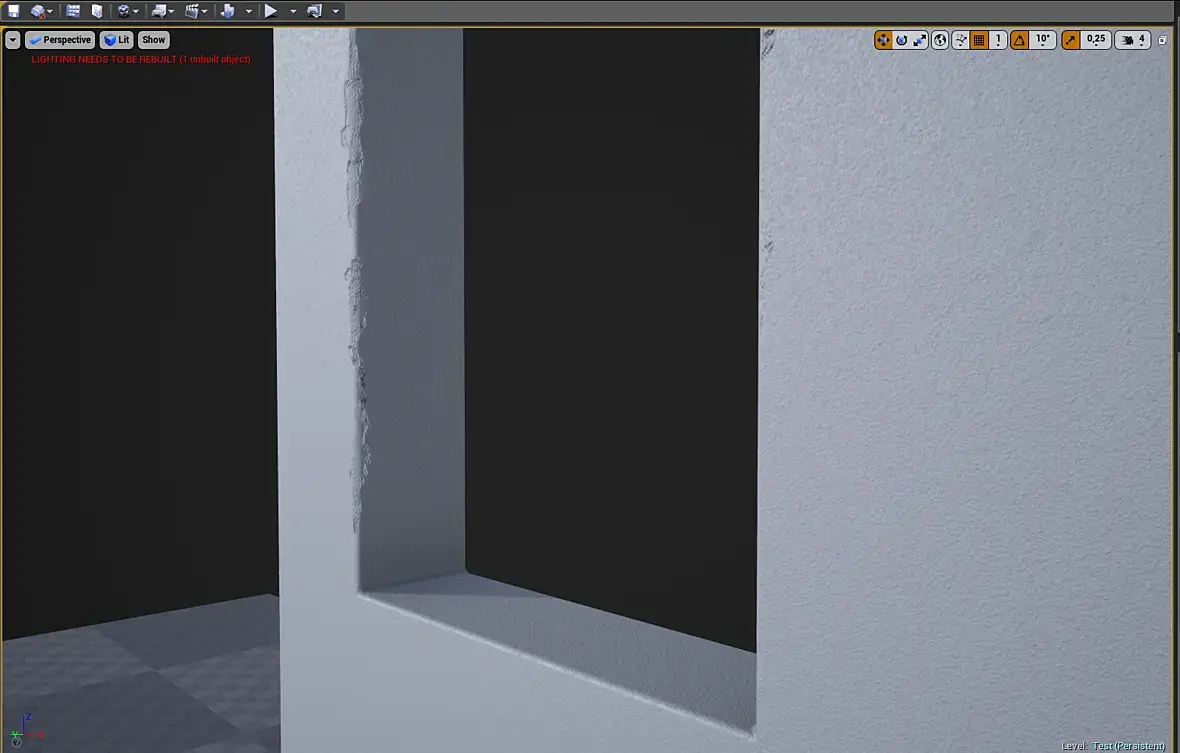Screen dimensions: 1180x753
Task: Click the Source Control toolbar icon
Action: coord(38,11)
